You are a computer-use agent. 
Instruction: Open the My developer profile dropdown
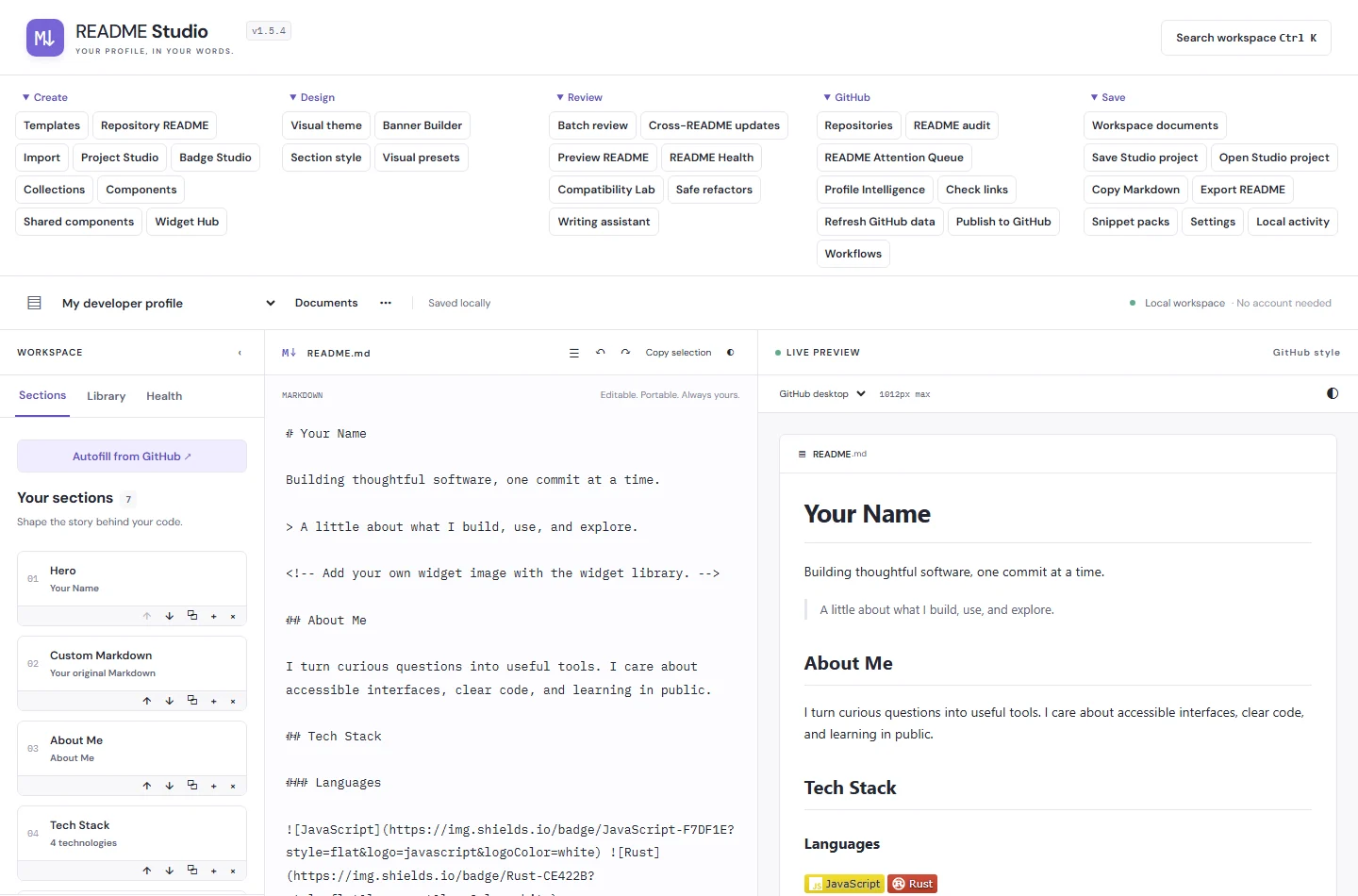[x=169, y=303]
